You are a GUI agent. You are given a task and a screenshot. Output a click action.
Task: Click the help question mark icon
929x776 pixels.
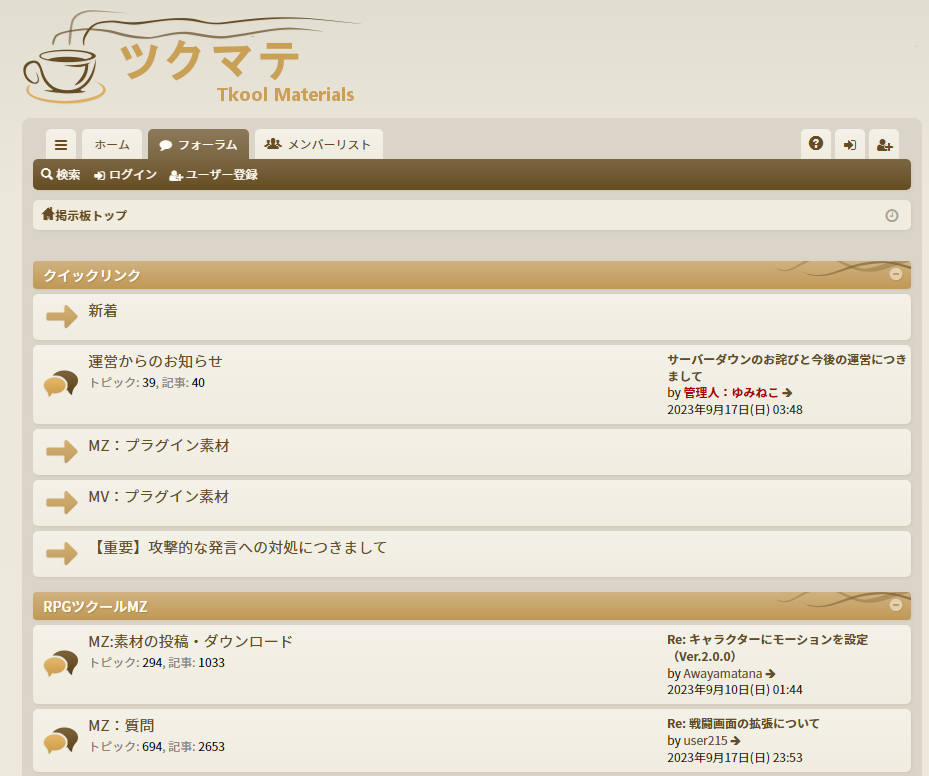[816, 144]
